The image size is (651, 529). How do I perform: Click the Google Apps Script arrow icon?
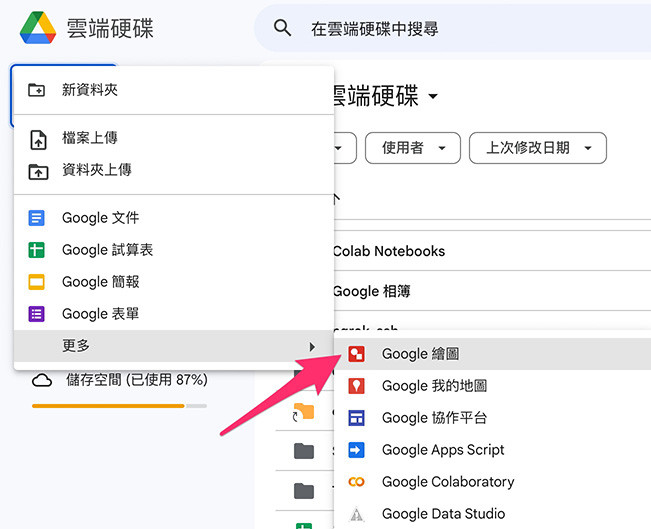(x=357, y=450)
